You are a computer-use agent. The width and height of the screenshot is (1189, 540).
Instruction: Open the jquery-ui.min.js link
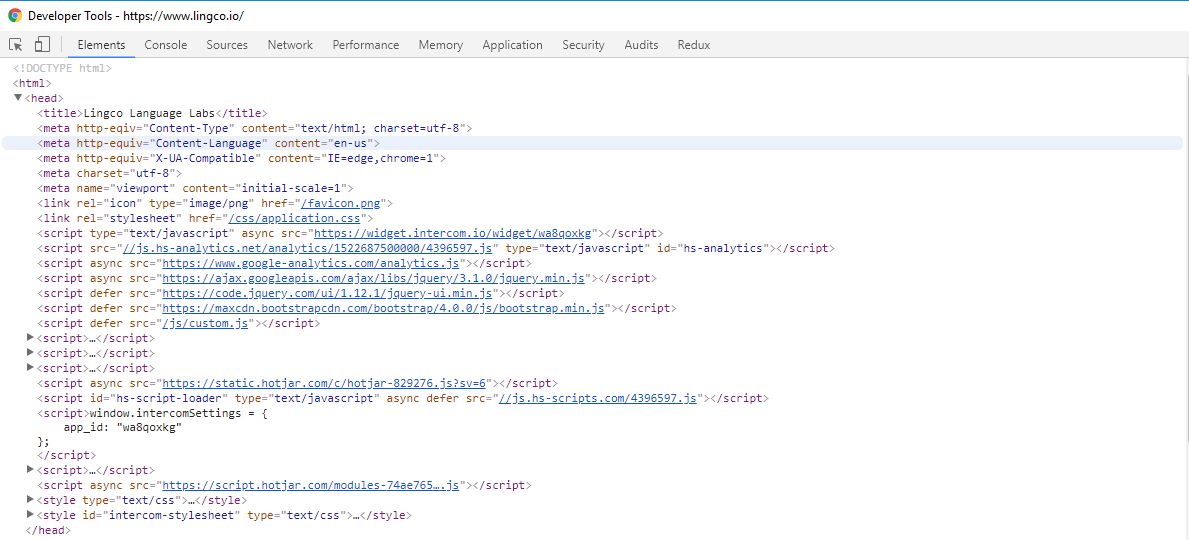click(x=328, y=293)
